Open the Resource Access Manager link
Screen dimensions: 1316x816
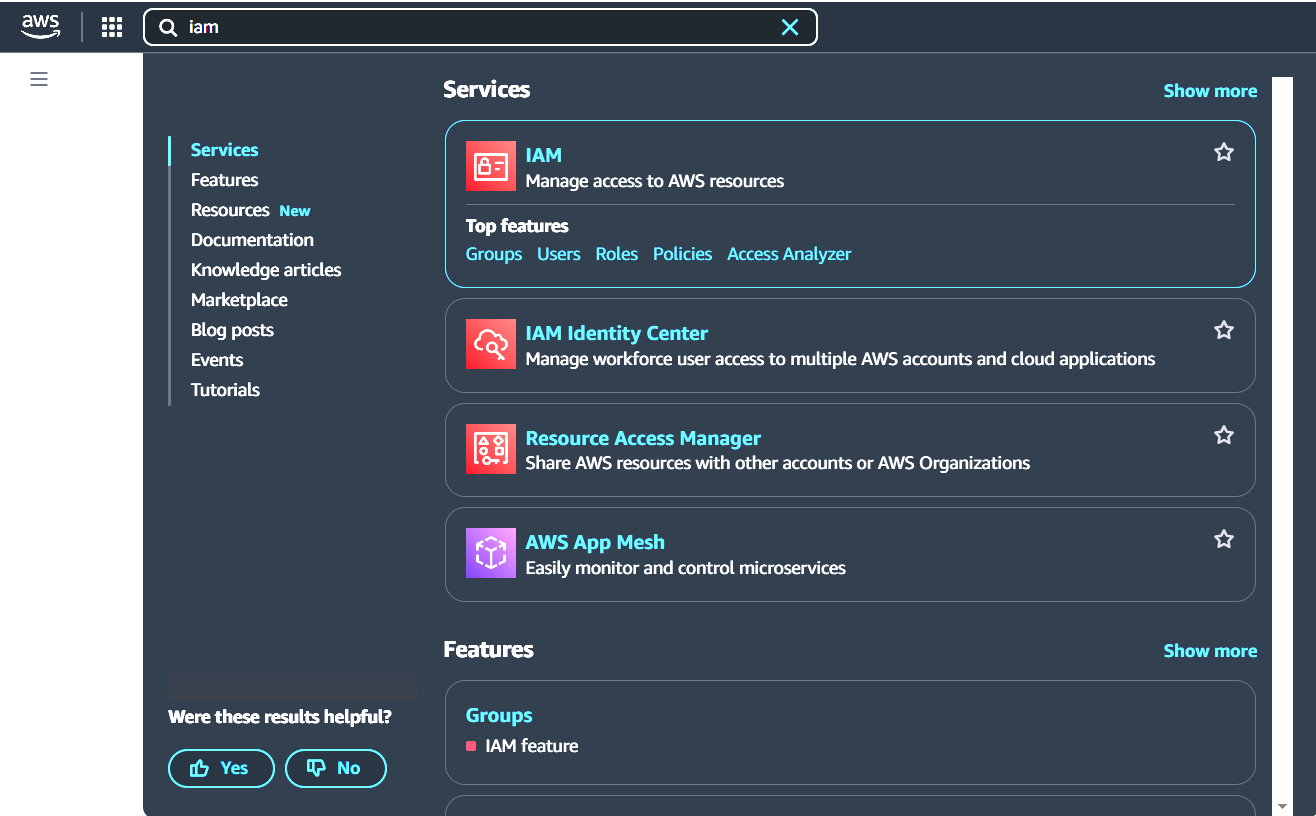tap(643, 438)
